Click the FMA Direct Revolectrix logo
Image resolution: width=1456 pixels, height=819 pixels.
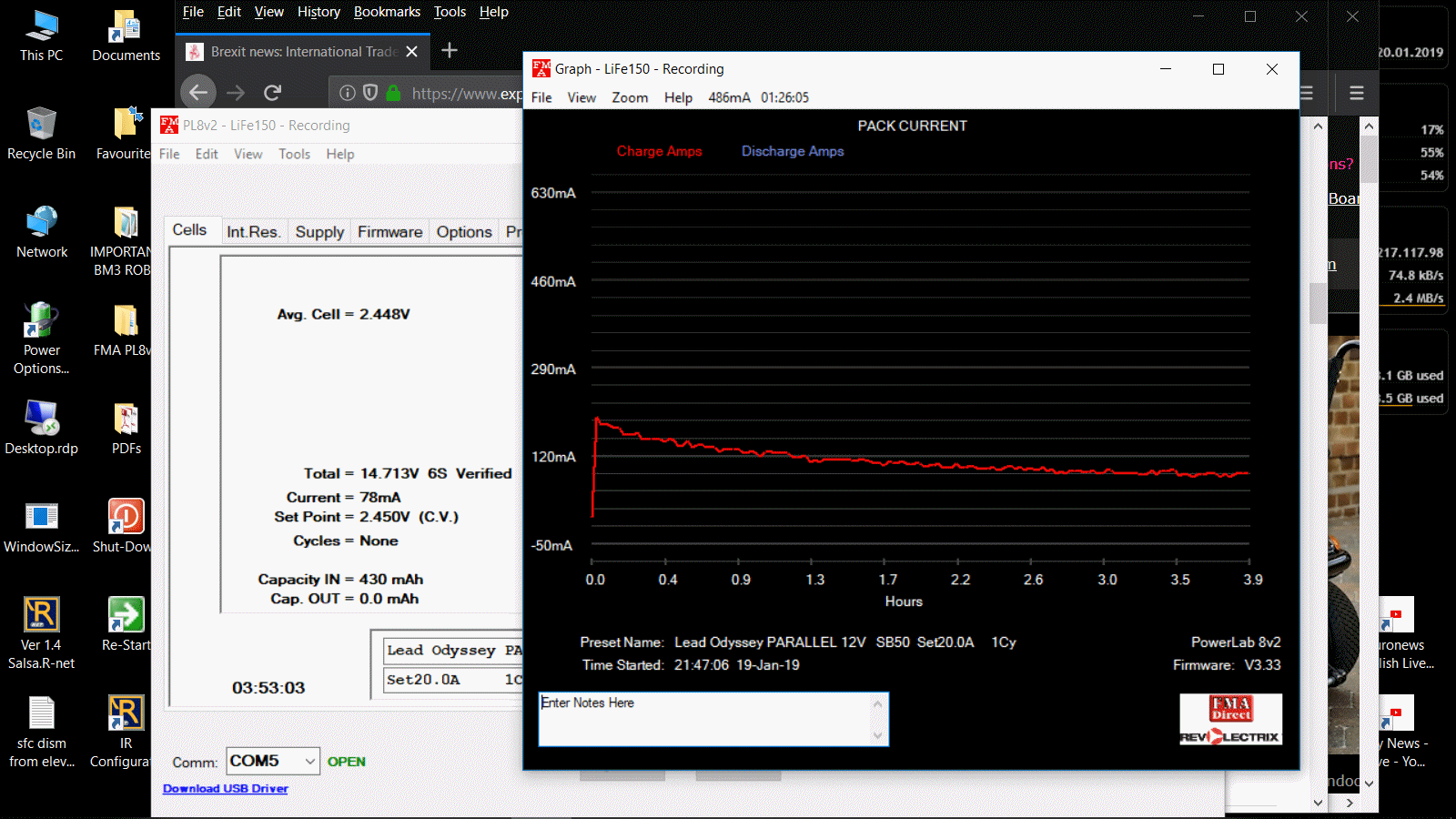1230,719
